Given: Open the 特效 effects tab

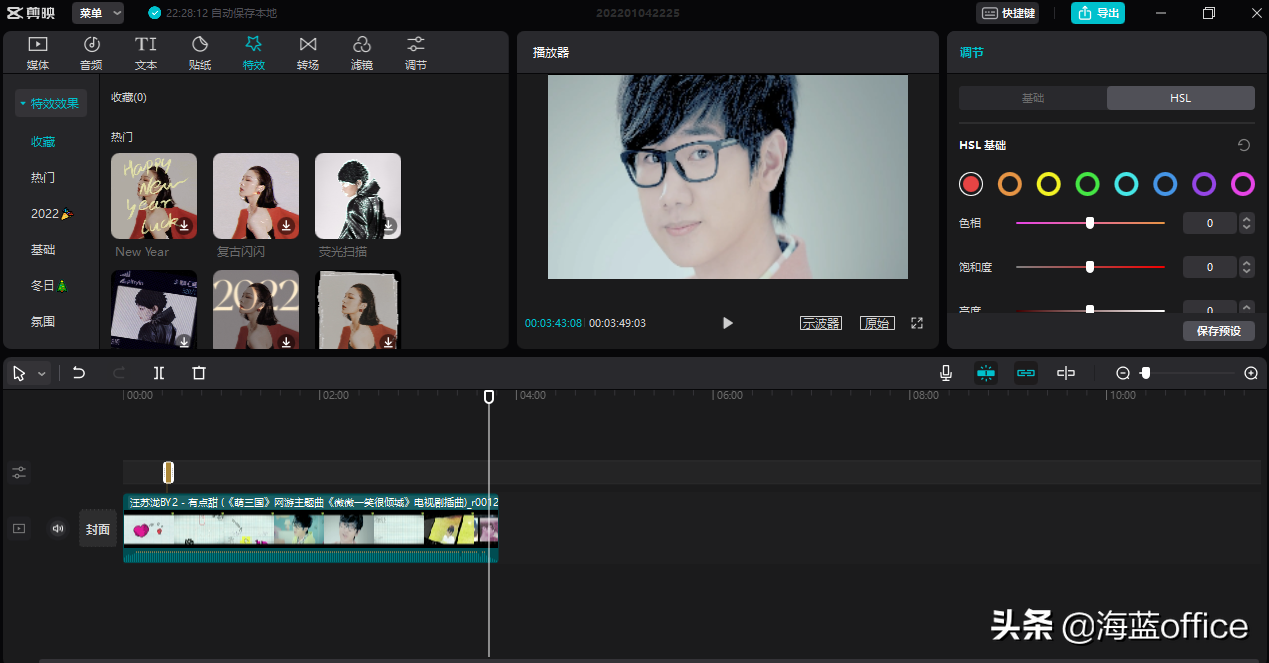Looking at the screenshot, I should [x=254, y=52].
